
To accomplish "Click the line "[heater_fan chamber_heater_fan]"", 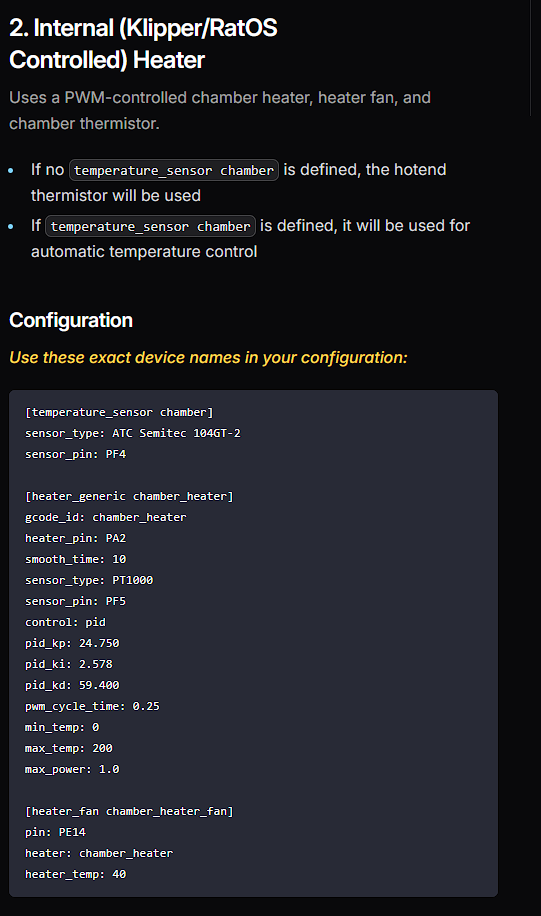I will pos(129,812).
